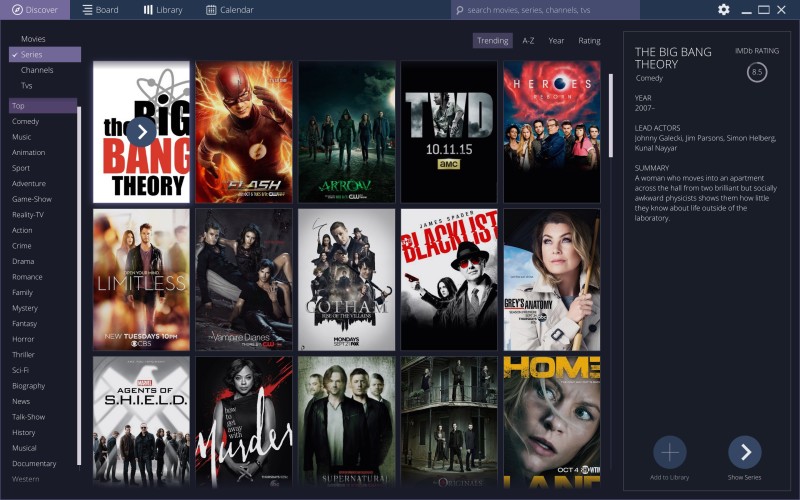Viewport: 800px width, 500px height.
Task: Select Tvs in the sidebar
Action: point(27,85)
